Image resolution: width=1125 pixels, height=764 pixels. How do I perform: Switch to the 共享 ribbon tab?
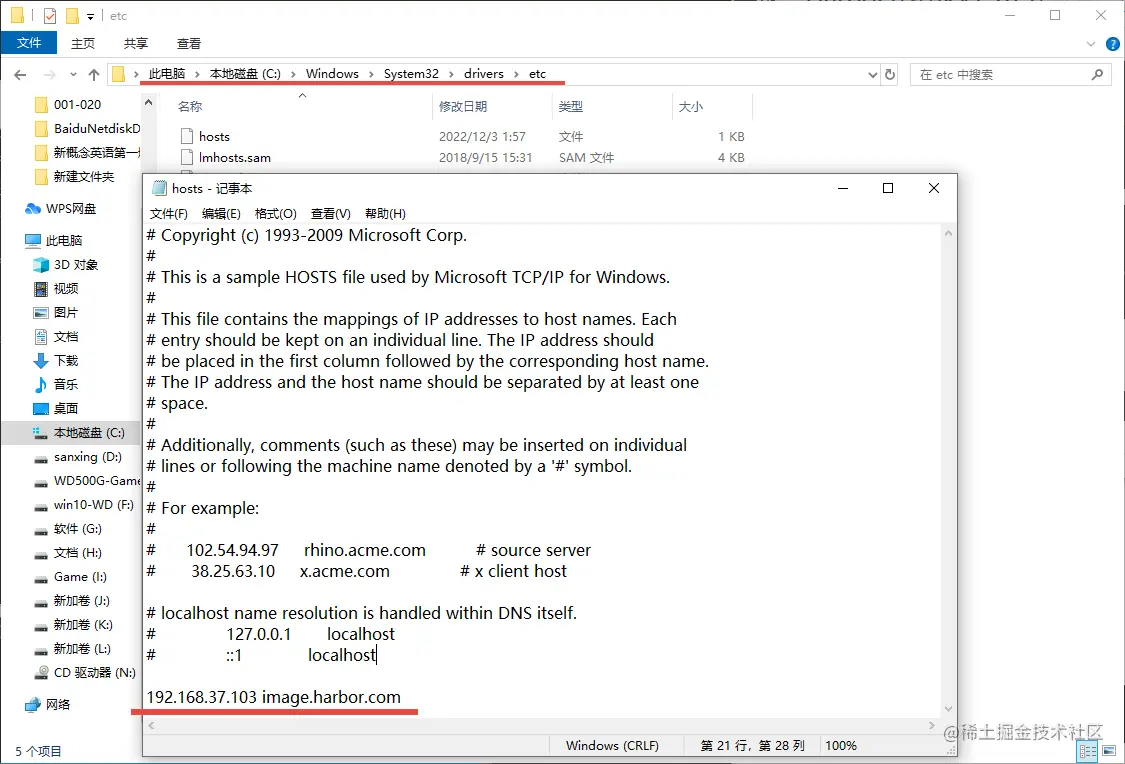pos(136,43)
